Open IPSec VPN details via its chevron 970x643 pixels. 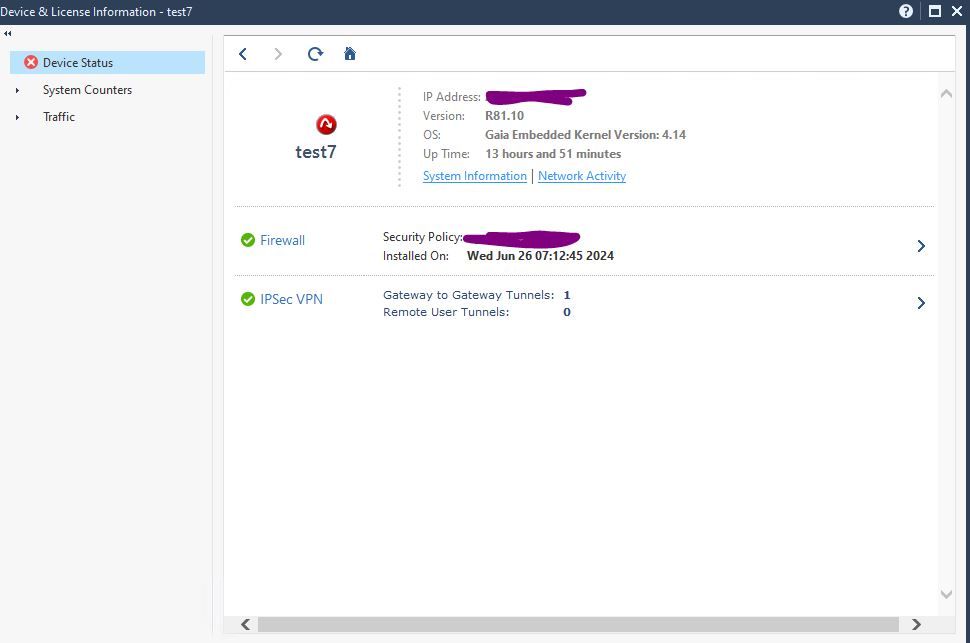[x=921, y=303]
